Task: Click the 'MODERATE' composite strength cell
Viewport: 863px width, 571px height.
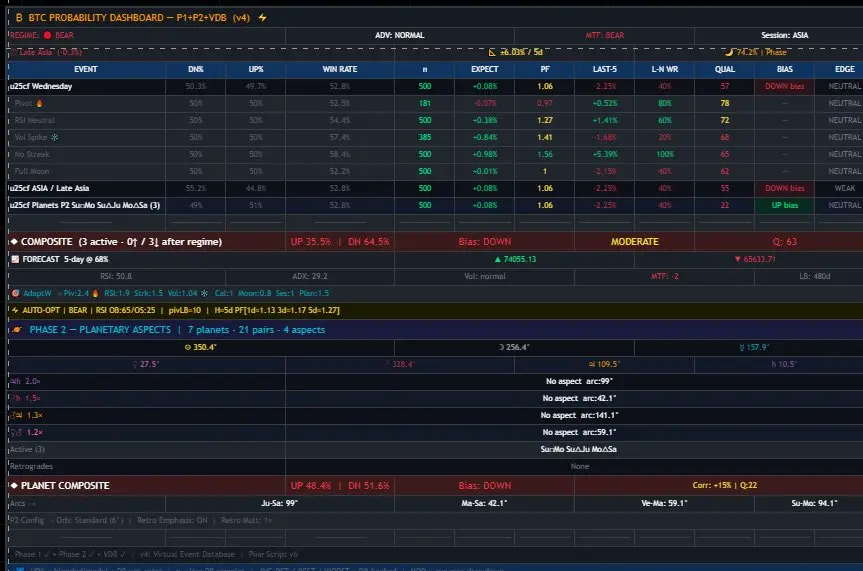Action: coord(634,242)
